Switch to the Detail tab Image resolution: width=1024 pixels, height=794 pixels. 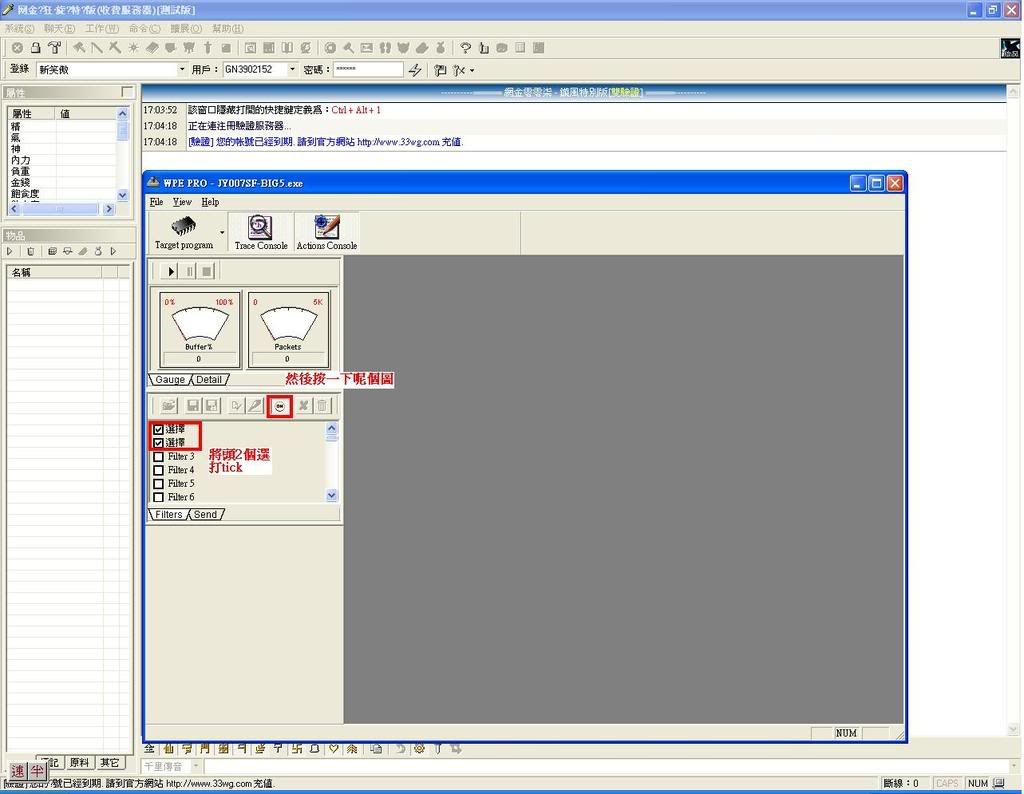click(209, 380)
